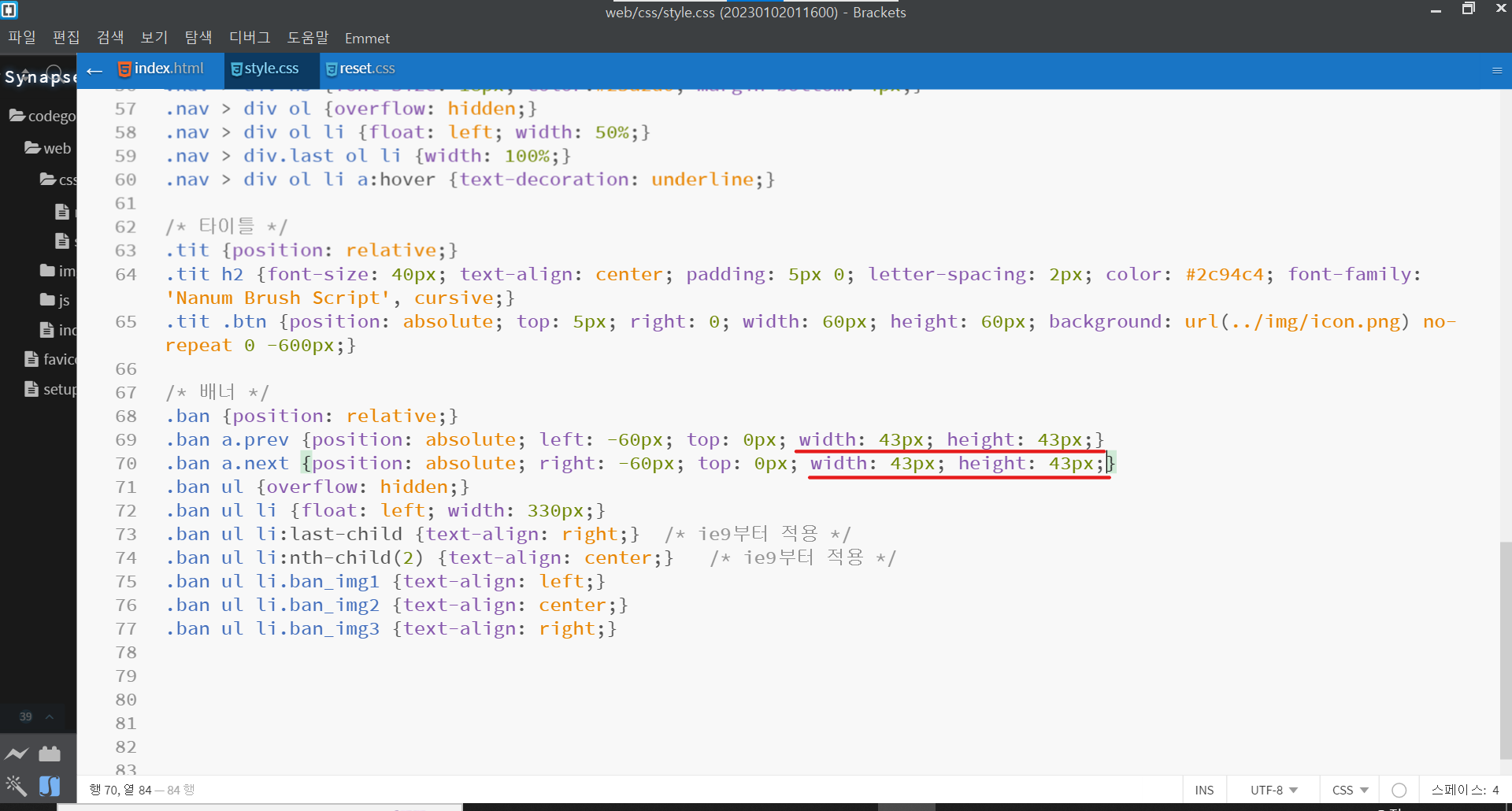The width and height of the screenshot is (1512, 811).
Task: Click the ../img/icon.png url on line 65
Action: tap(1315, 321)
